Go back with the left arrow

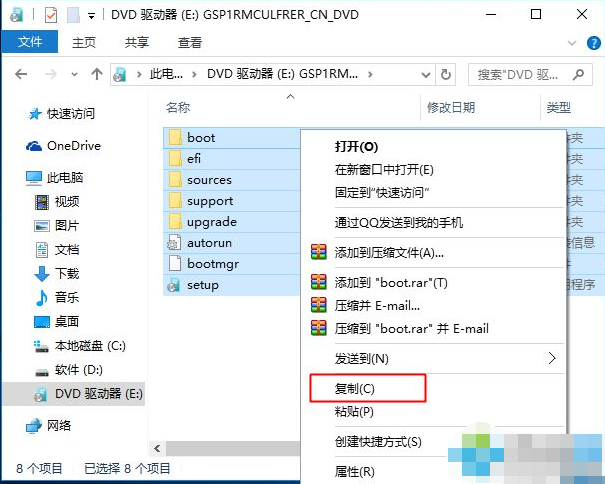21,74
